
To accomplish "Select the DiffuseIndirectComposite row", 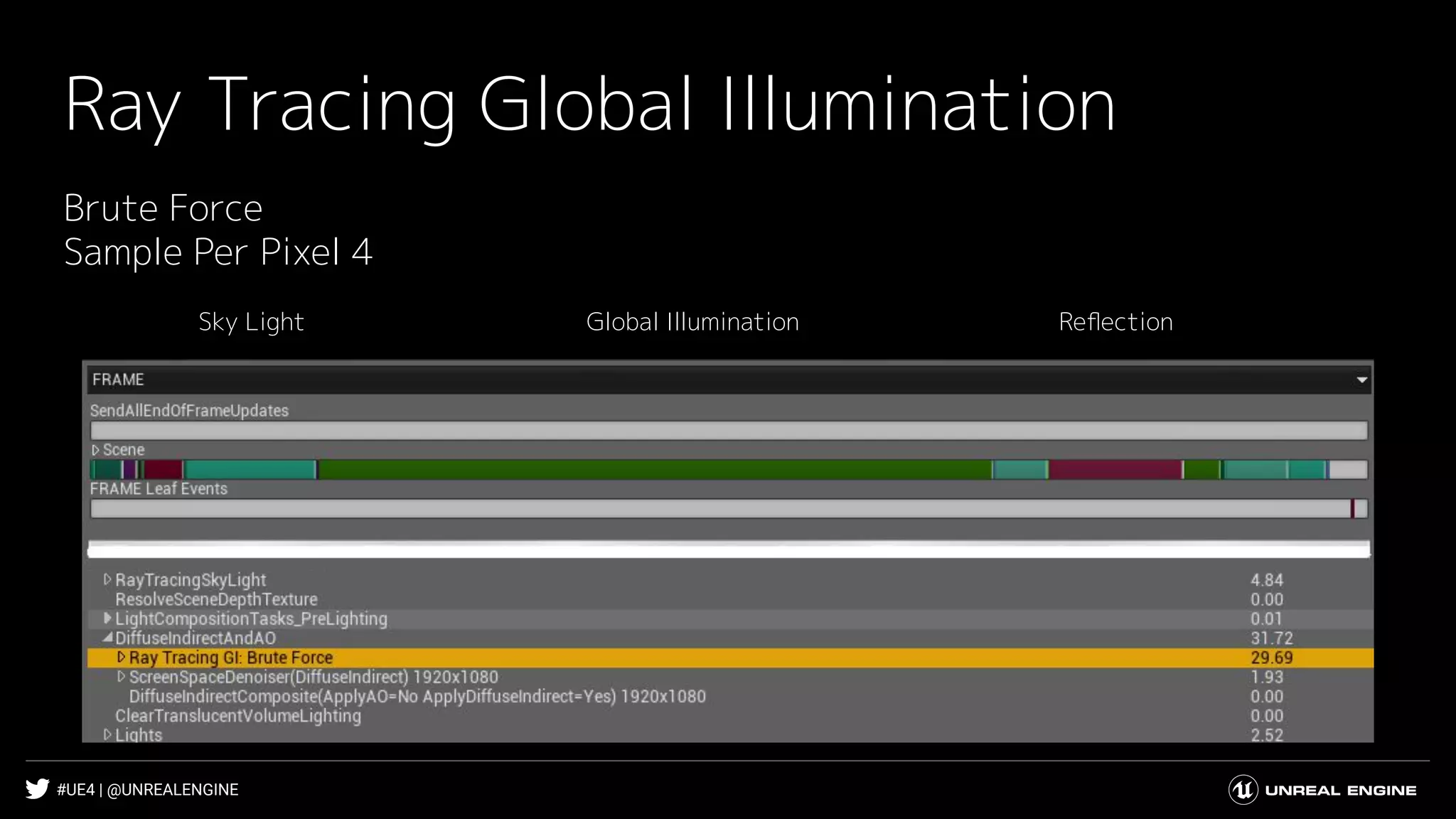I will (x=730, y=696).
